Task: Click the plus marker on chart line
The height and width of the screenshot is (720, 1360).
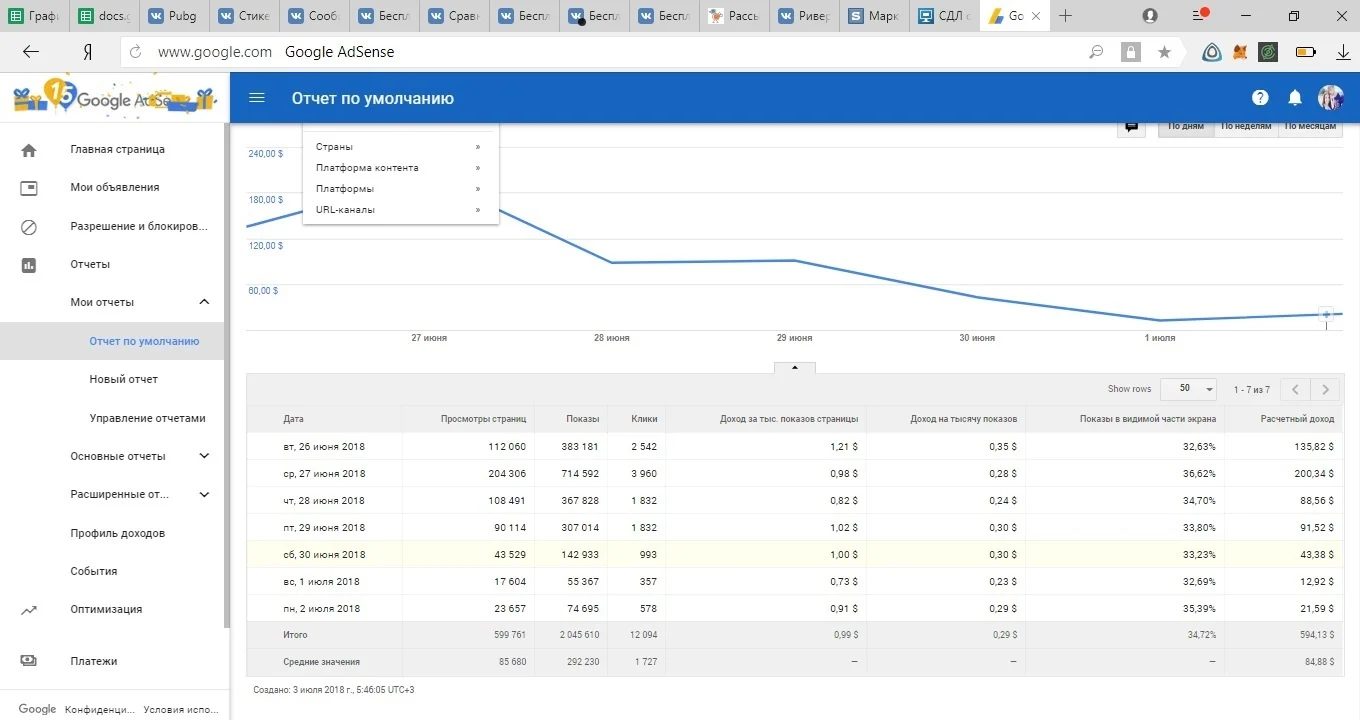Action: tap(1327, 314)
